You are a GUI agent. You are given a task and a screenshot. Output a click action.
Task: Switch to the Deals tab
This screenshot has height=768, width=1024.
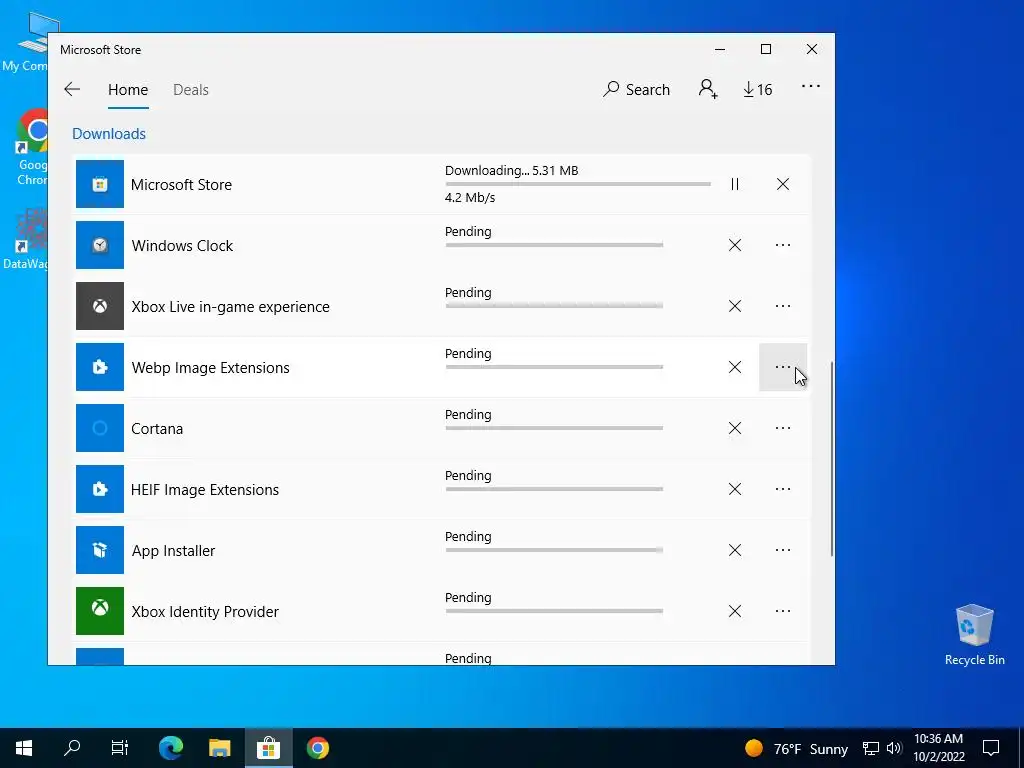[191, 89]
